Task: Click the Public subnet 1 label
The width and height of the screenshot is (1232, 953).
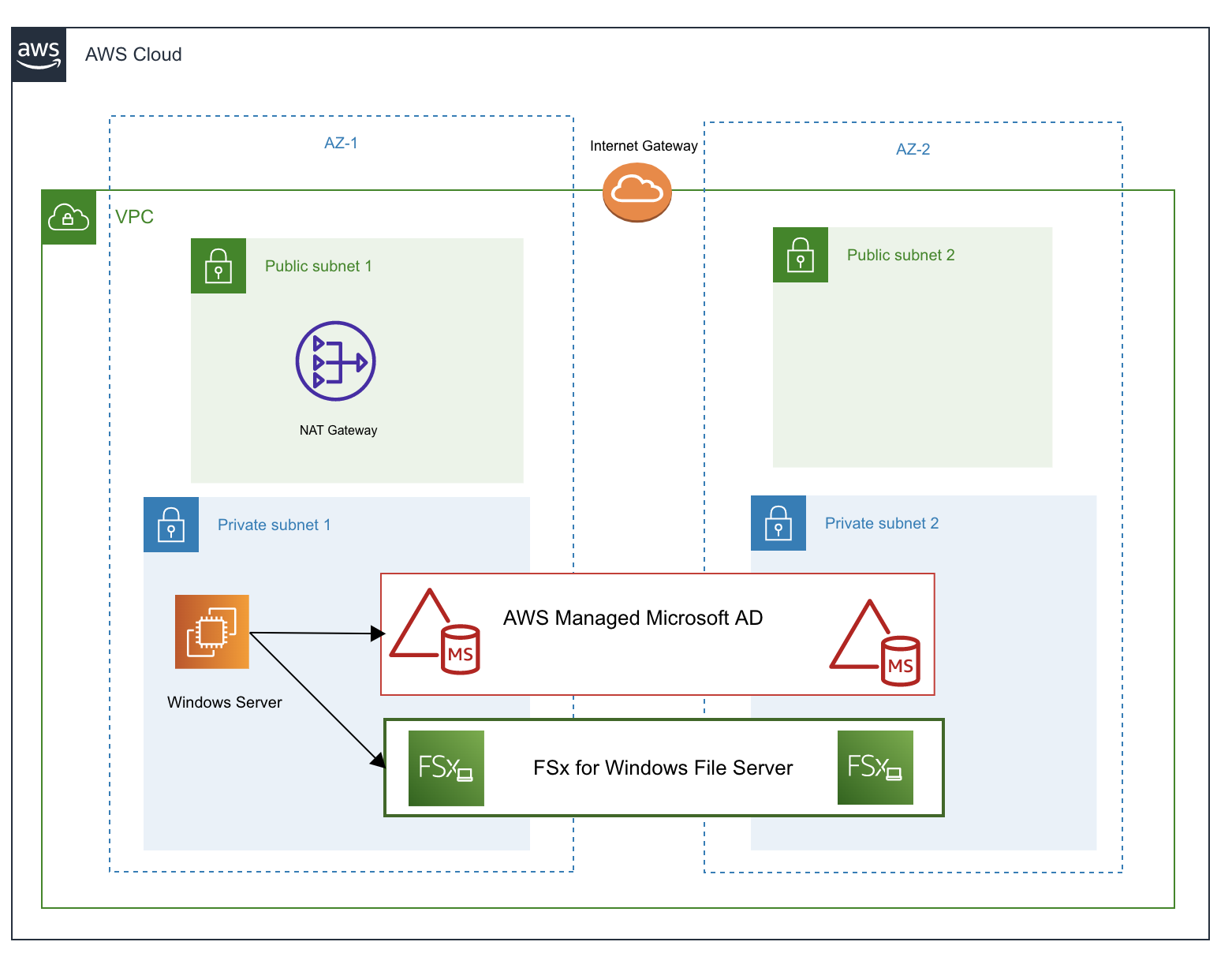Action: (x=319, y=266)
